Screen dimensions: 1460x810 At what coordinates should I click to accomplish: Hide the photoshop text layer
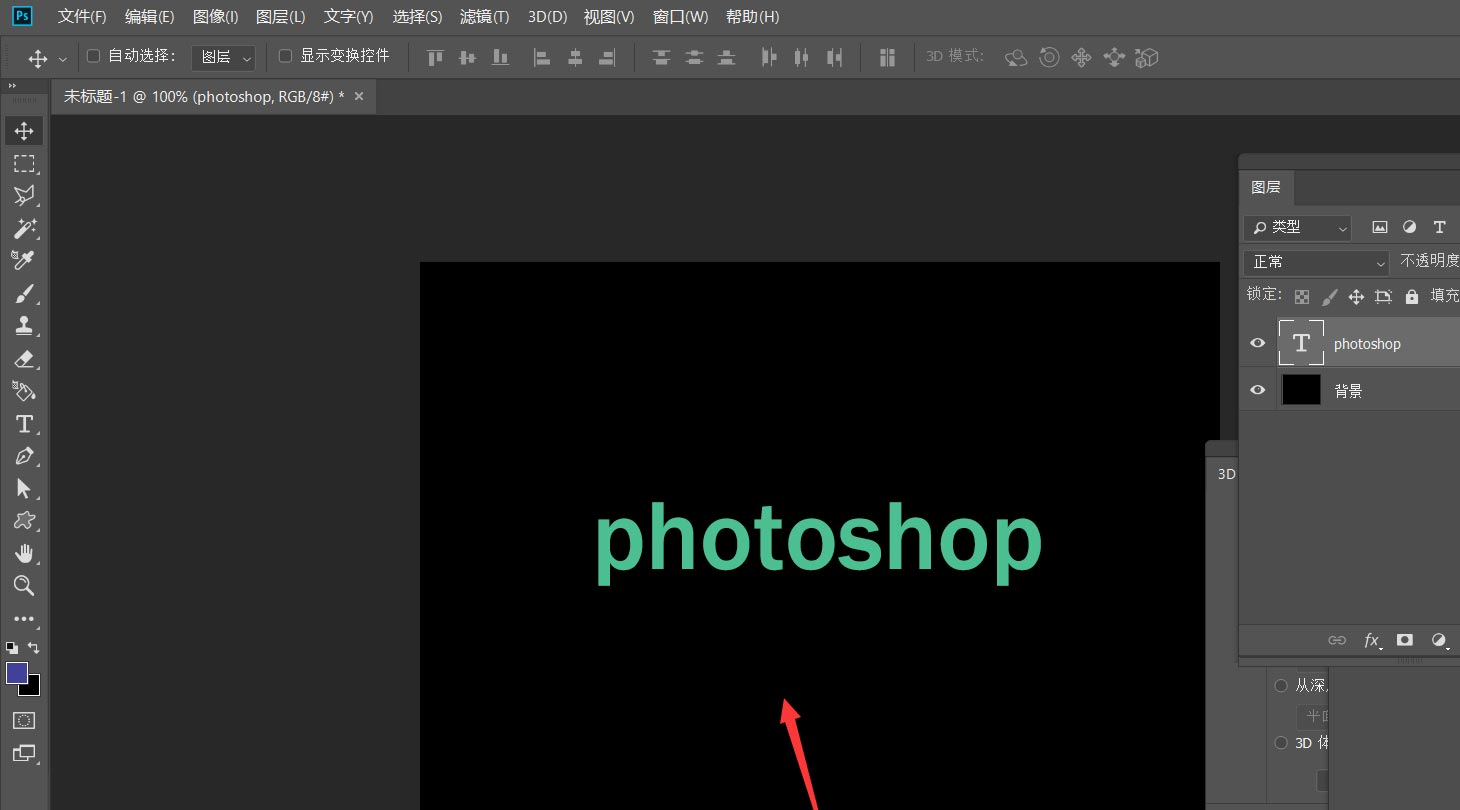1257,342
